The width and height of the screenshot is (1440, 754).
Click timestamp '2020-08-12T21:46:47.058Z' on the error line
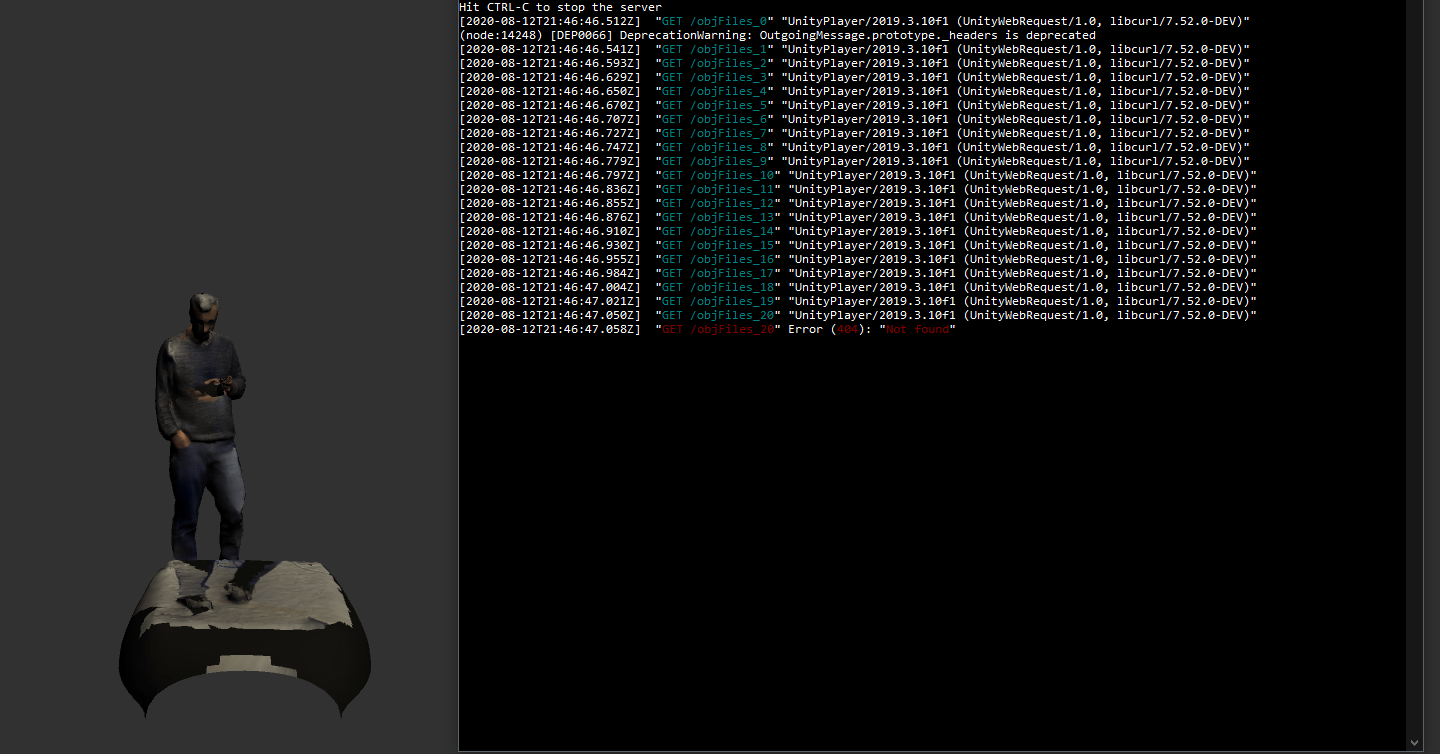tap(549, 329)
